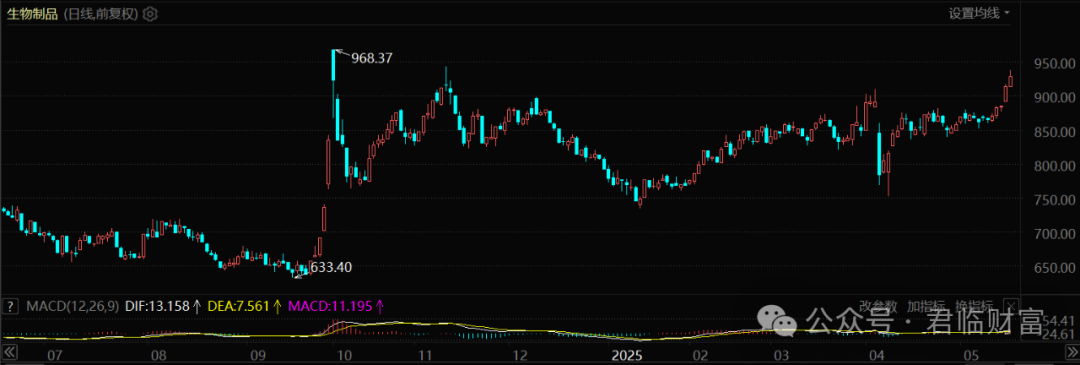Viewport: 1080px width, 365px height.
Task: Click the 05 month marker on timeline
Action: [970, 355]
